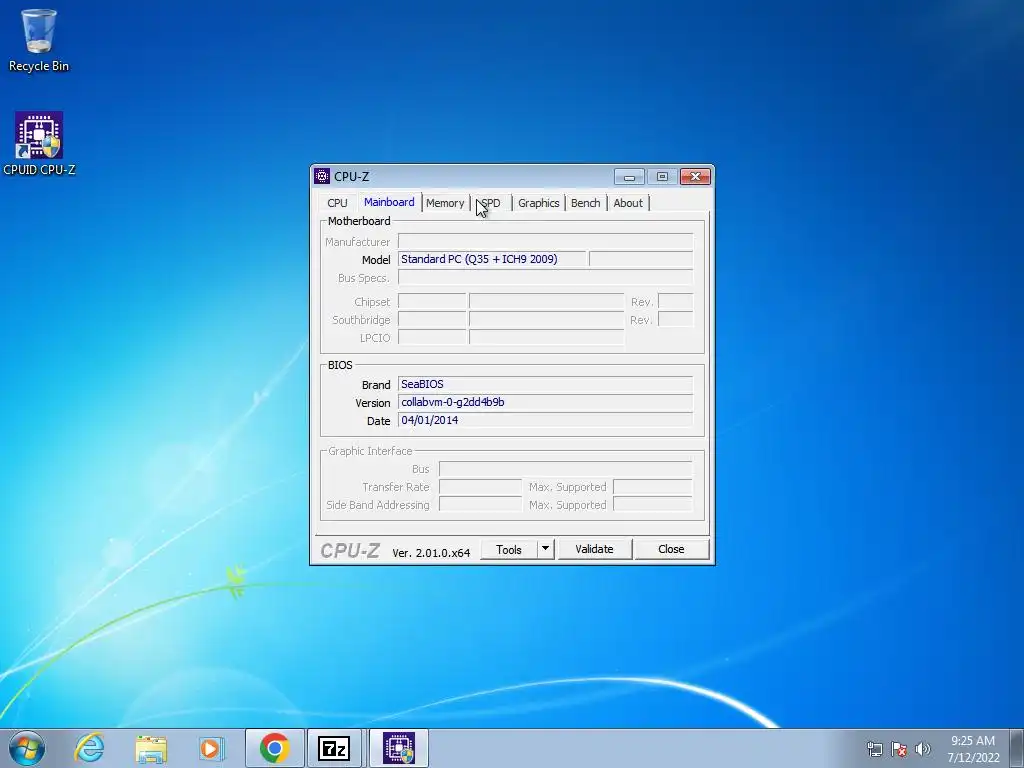This screenshot has height=768, width=1024.
Task: Switch to the Graphics tab
Action: tap(539, 203)
